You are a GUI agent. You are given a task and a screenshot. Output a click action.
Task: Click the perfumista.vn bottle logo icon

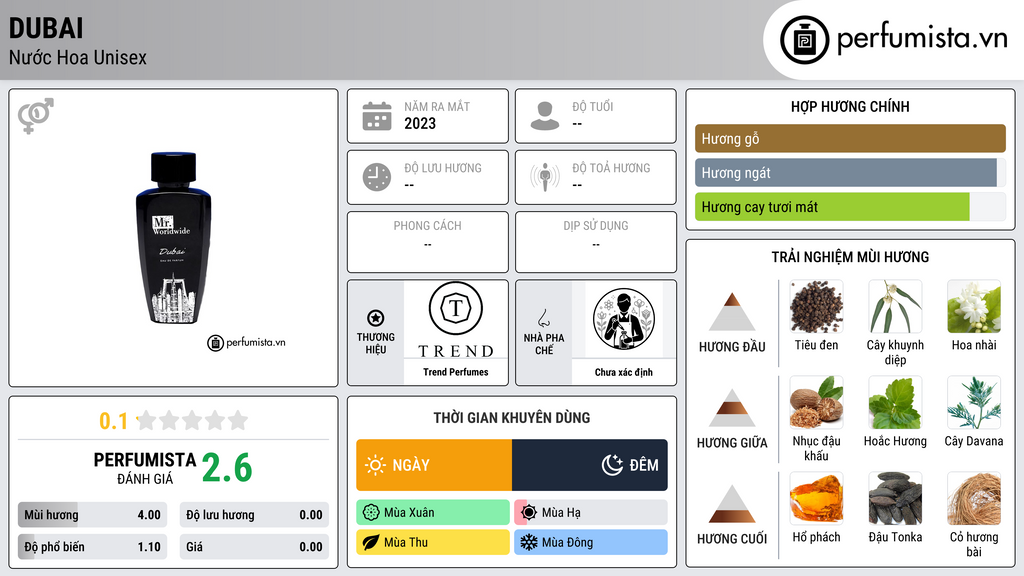804,40
